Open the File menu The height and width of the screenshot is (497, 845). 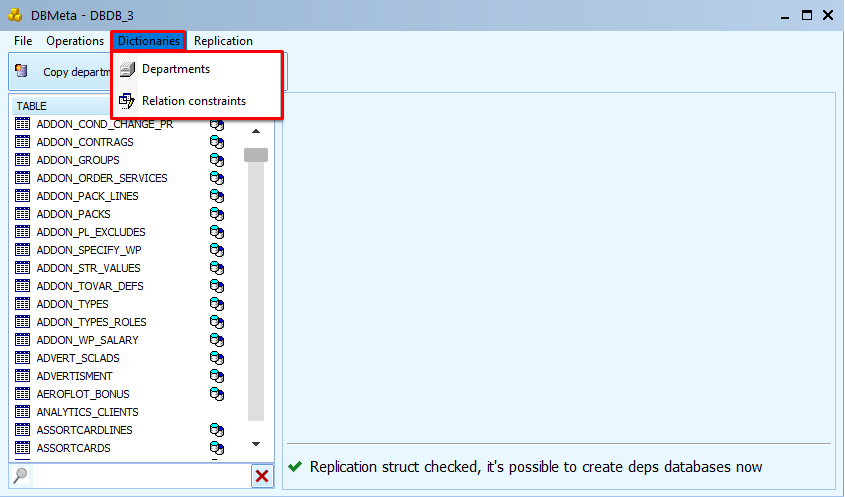click(x=23, y=41)
